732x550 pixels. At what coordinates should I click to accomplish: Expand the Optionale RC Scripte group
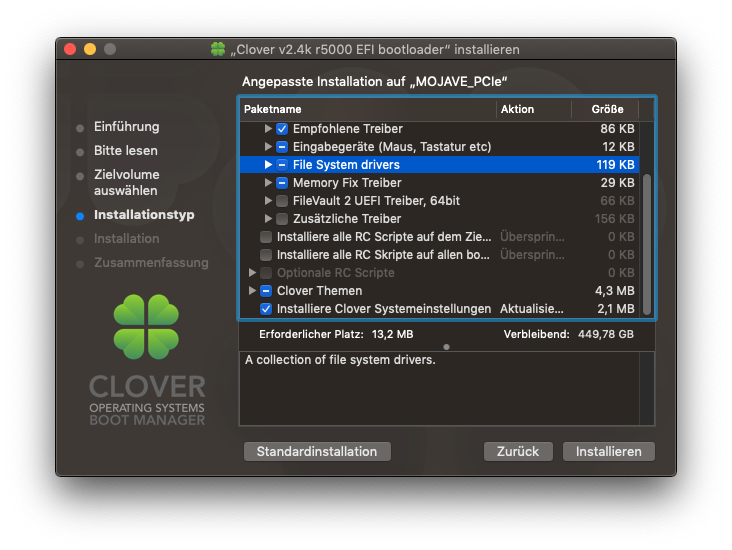tap(252, 273)
